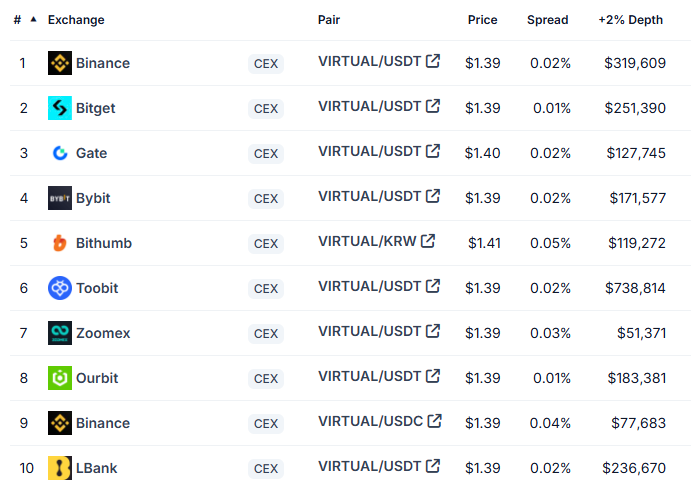
Task: Sort table by Spread column header
Action: click(548, 20)
